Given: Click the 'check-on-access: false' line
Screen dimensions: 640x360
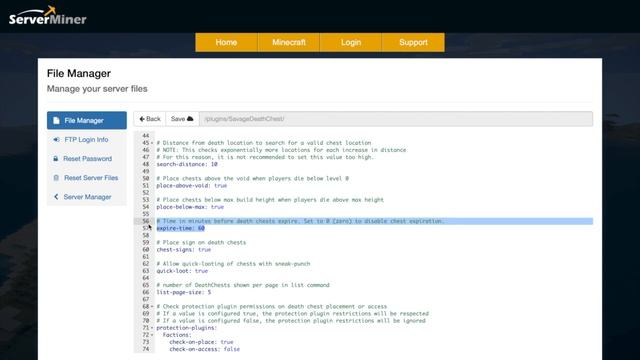Looking at the screenshot, I should click(x=204, y=349).
